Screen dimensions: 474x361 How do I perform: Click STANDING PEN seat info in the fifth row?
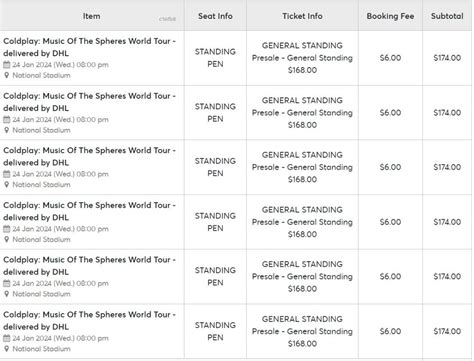(215, 276)
